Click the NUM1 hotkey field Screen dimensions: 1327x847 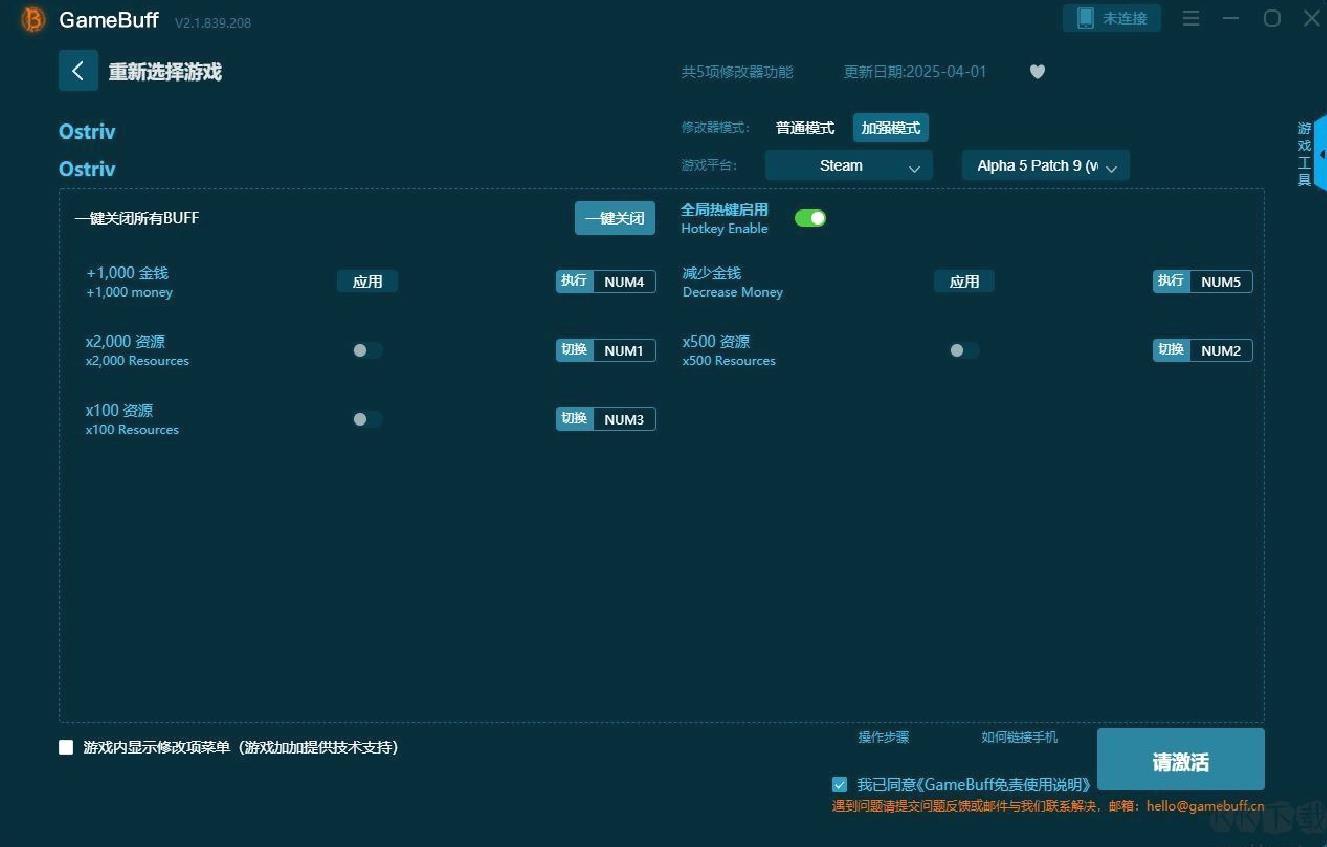pos(624,351)
